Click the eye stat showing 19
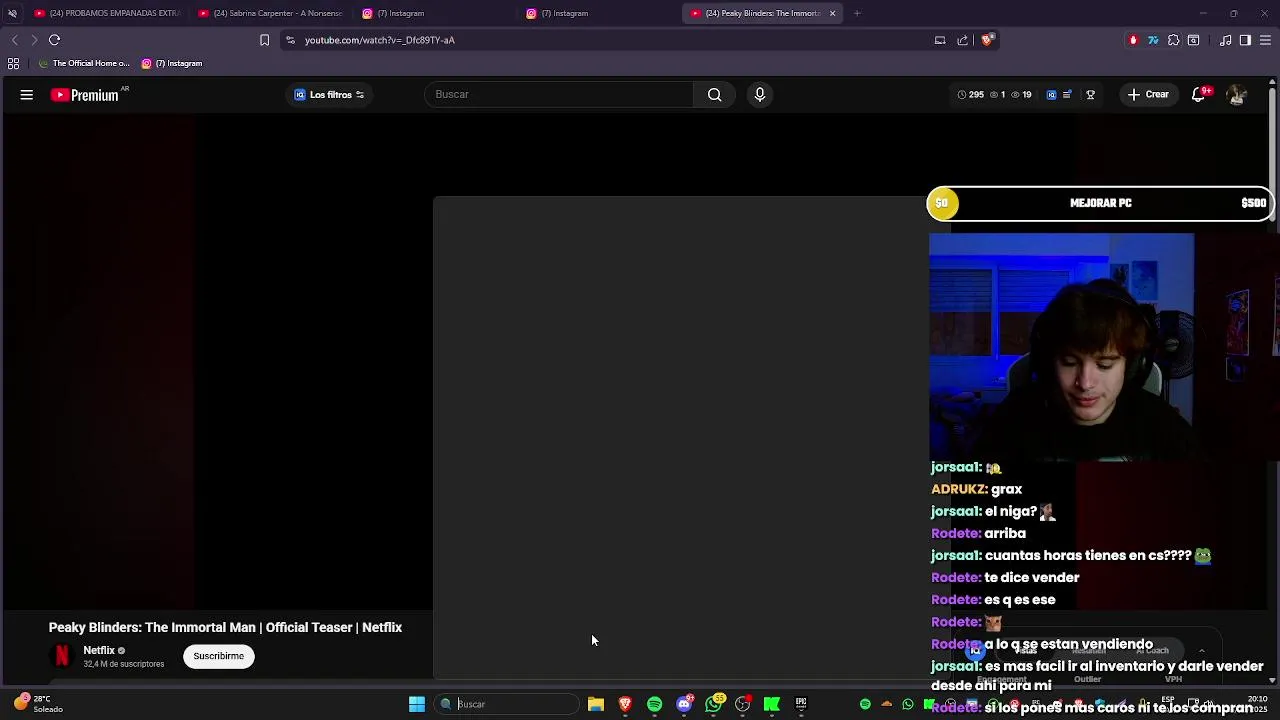Viewport: 1280px width, 720px height. pyautogui.click(x=1021, y=95)
